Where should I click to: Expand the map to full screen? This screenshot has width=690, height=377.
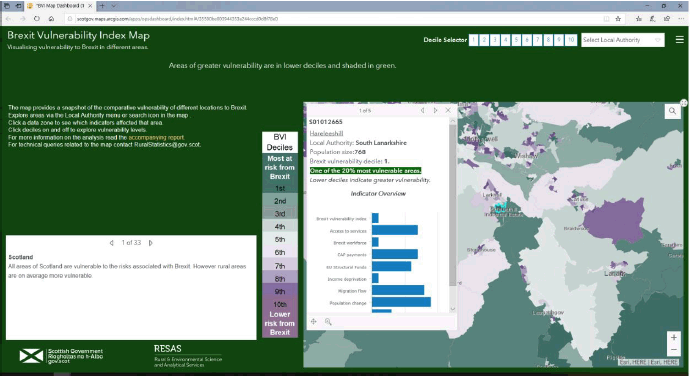(x=683, y=103)
